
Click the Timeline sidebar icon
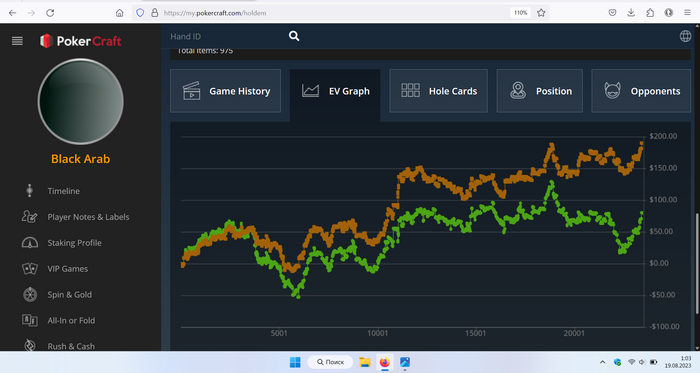(29, 191)
